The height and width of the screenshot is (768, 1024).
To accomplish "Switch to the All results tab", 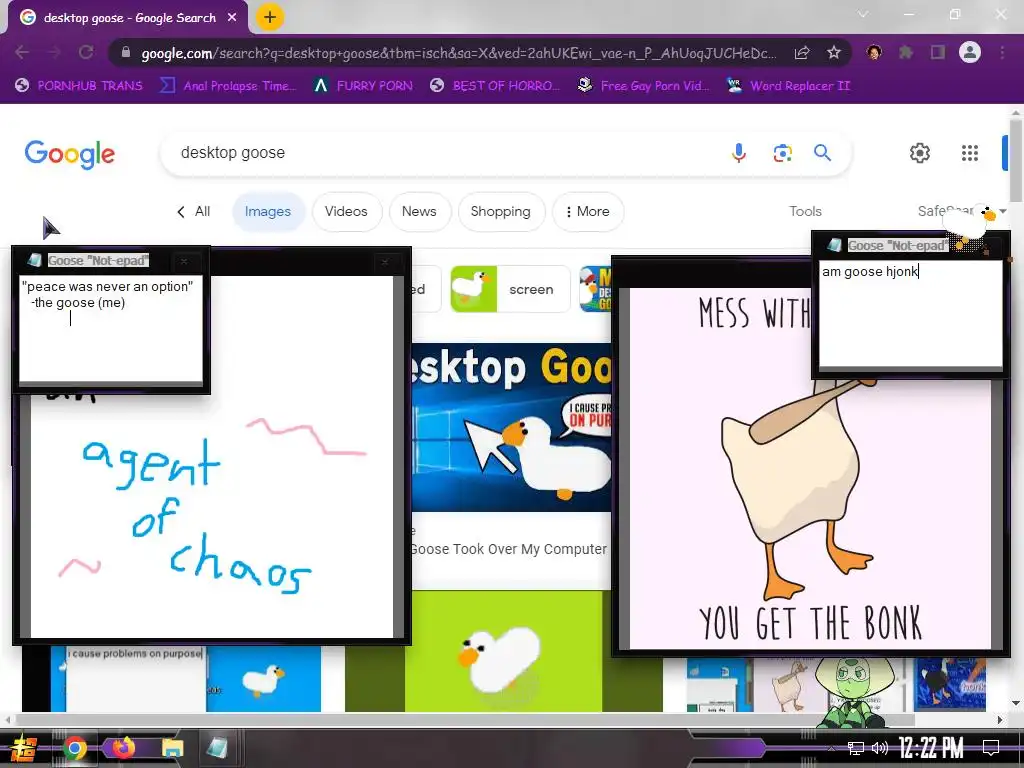I will [x=194, y=212].
